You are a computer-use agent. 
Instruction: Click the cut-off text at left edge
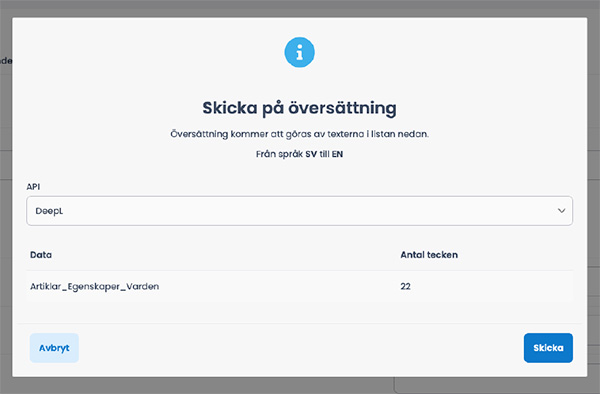6,61
